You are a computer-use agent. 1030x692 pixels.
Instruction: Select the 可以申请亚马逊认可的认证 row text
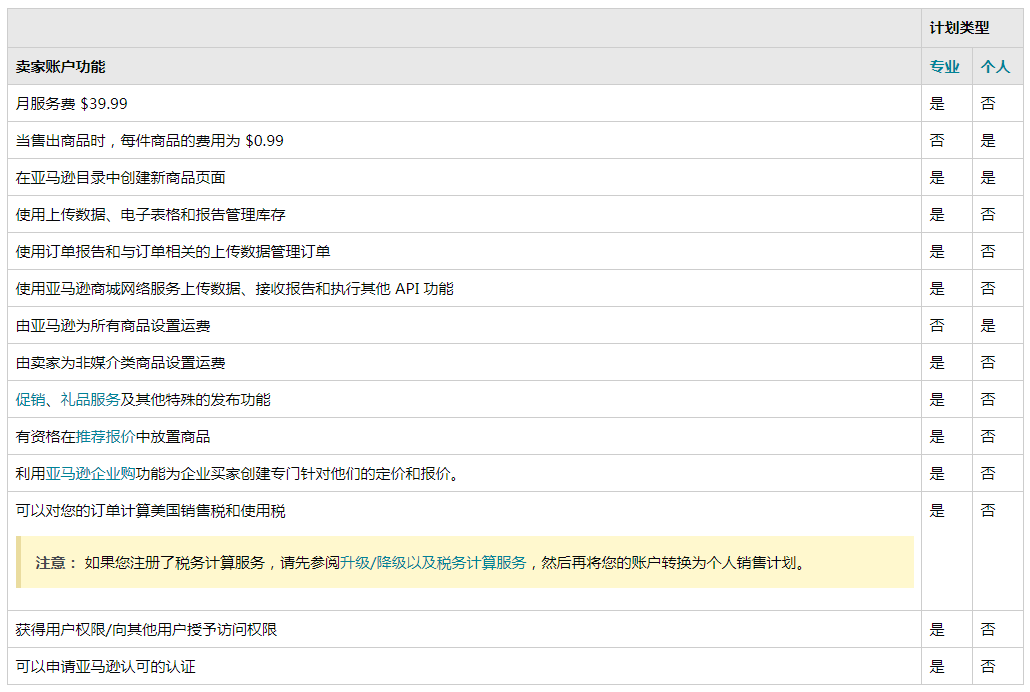106,666
